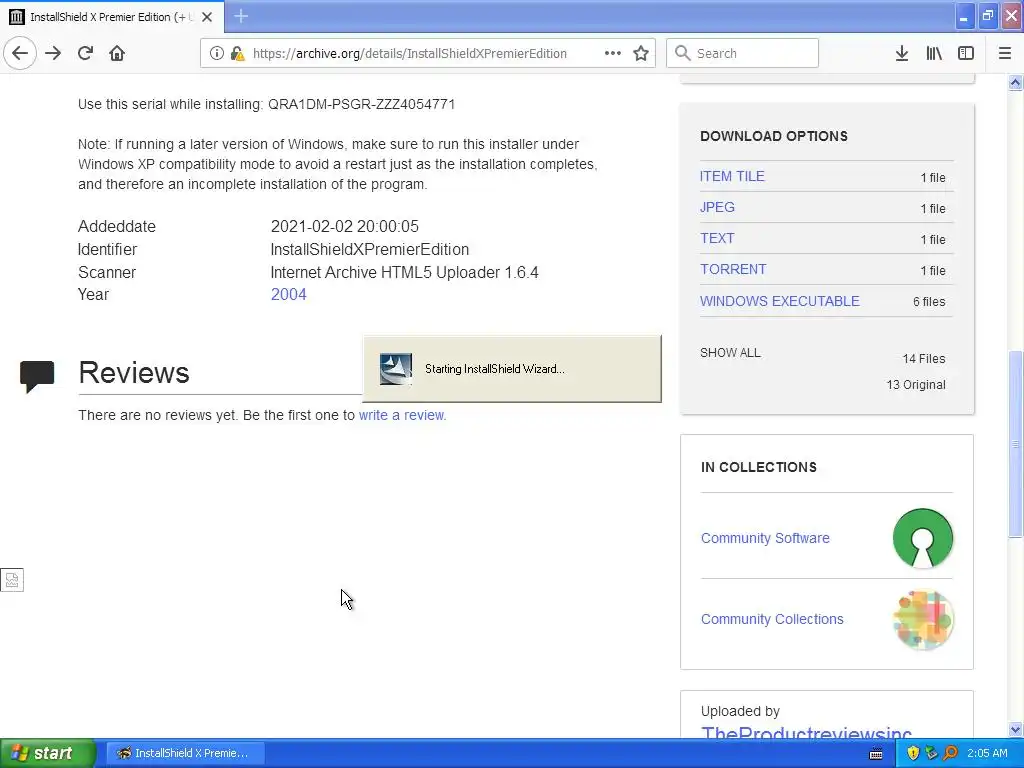The image size is (1024, 768).
Task: Click SHOW ALL files link
Action: coord(730,353)
